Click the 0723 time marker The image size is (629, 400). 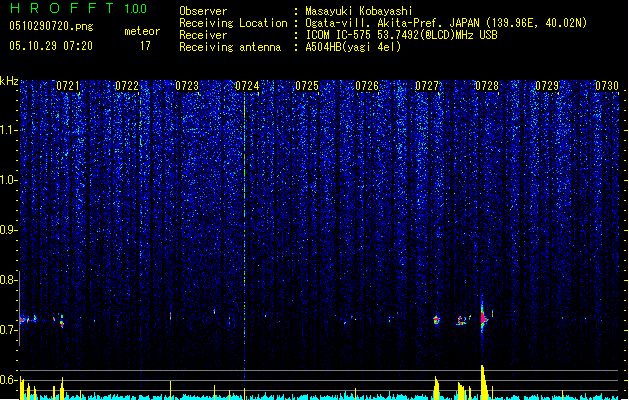(x=187, y=86)
